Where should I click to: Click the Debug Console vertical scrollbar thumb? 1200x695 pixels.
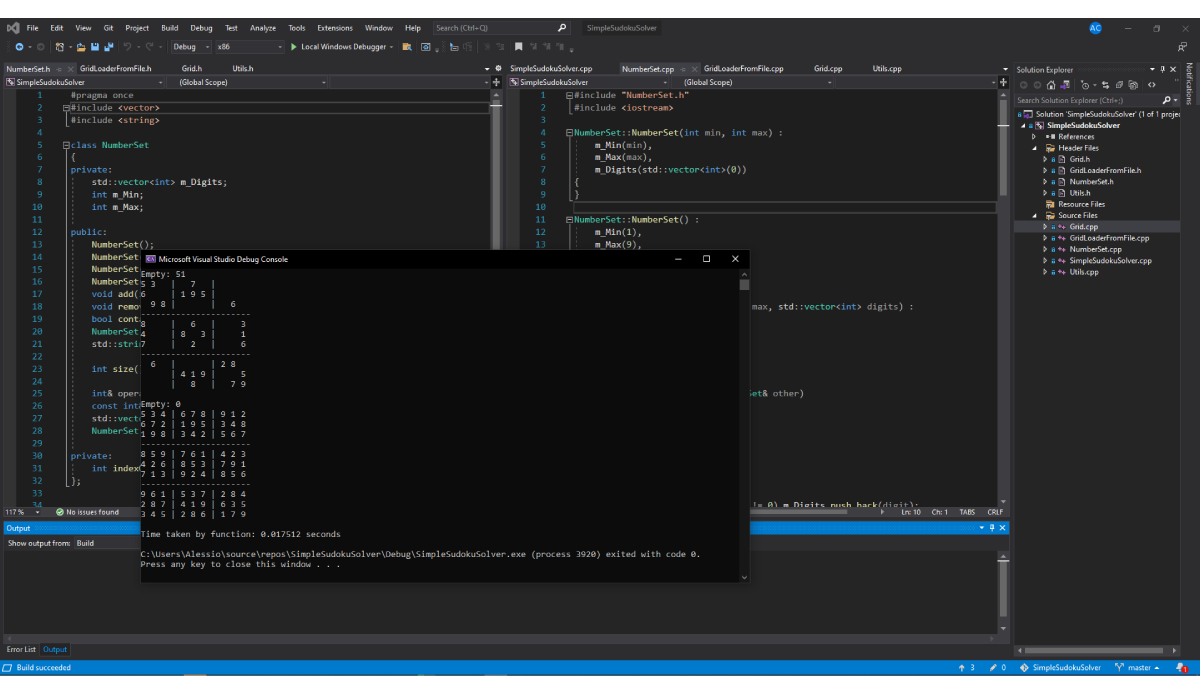tap(743, 284)
